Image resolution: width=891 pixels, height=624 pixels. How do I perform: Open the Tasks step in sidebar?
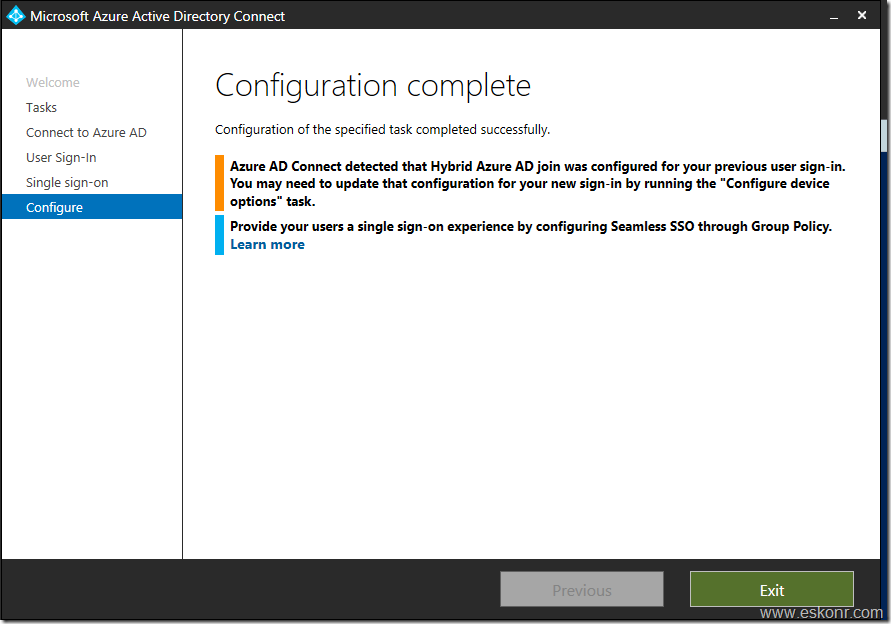[x=41, y=107]
